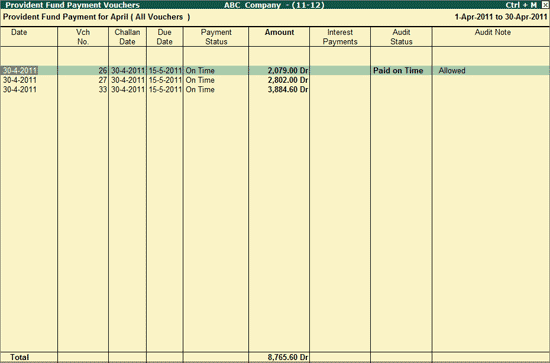Click the Vch No. column header
The width and height of the screenshot is (550, 363).
(x=83, y=37)
